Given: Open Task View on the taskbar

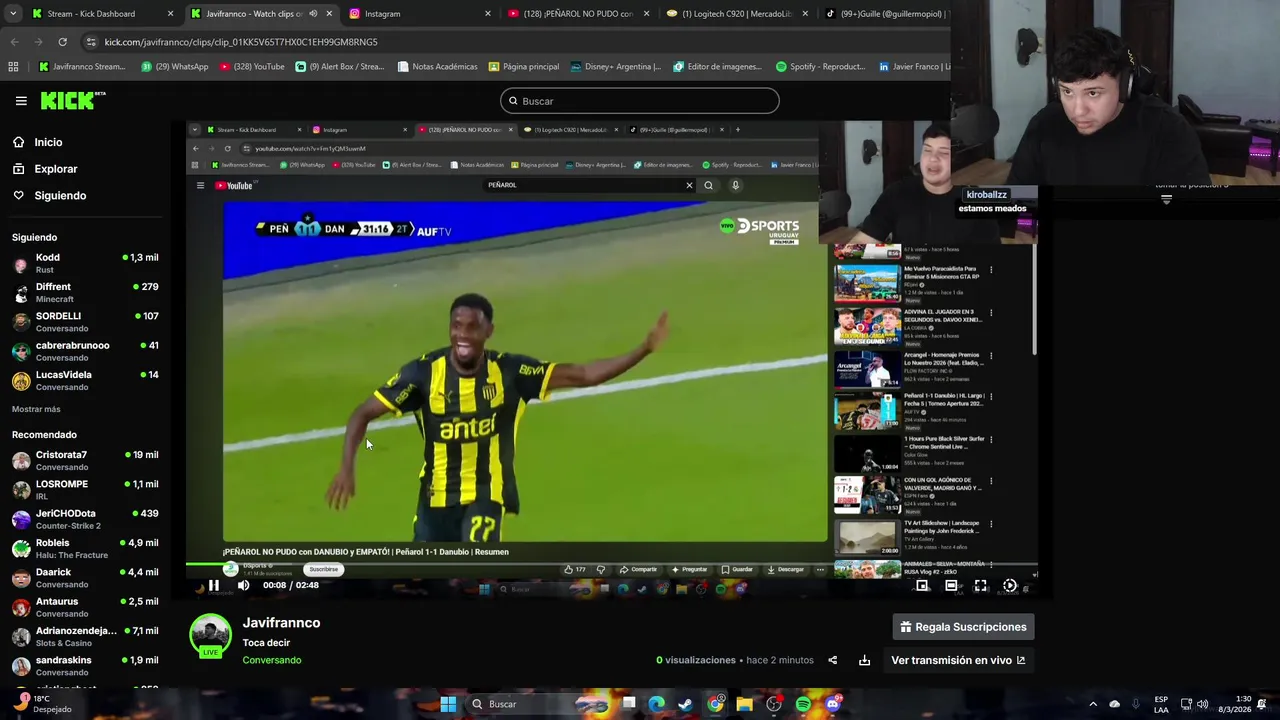Looking at the screenshot, I should tap(628, 704).
